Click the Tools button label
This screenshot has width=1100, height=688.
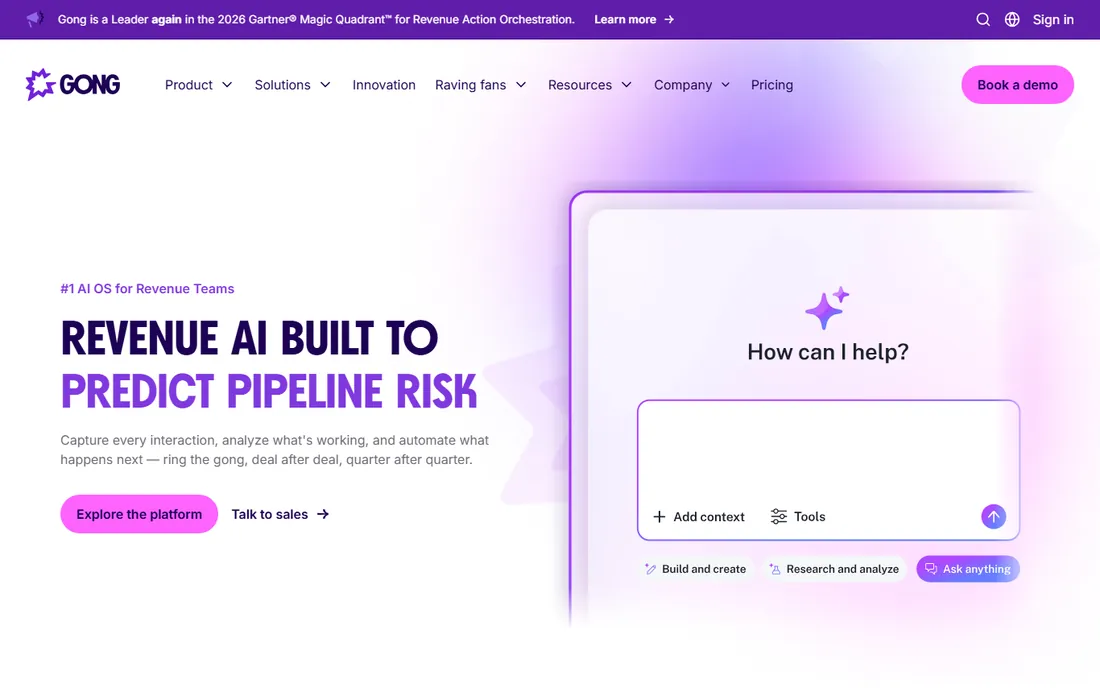(810, 517)
